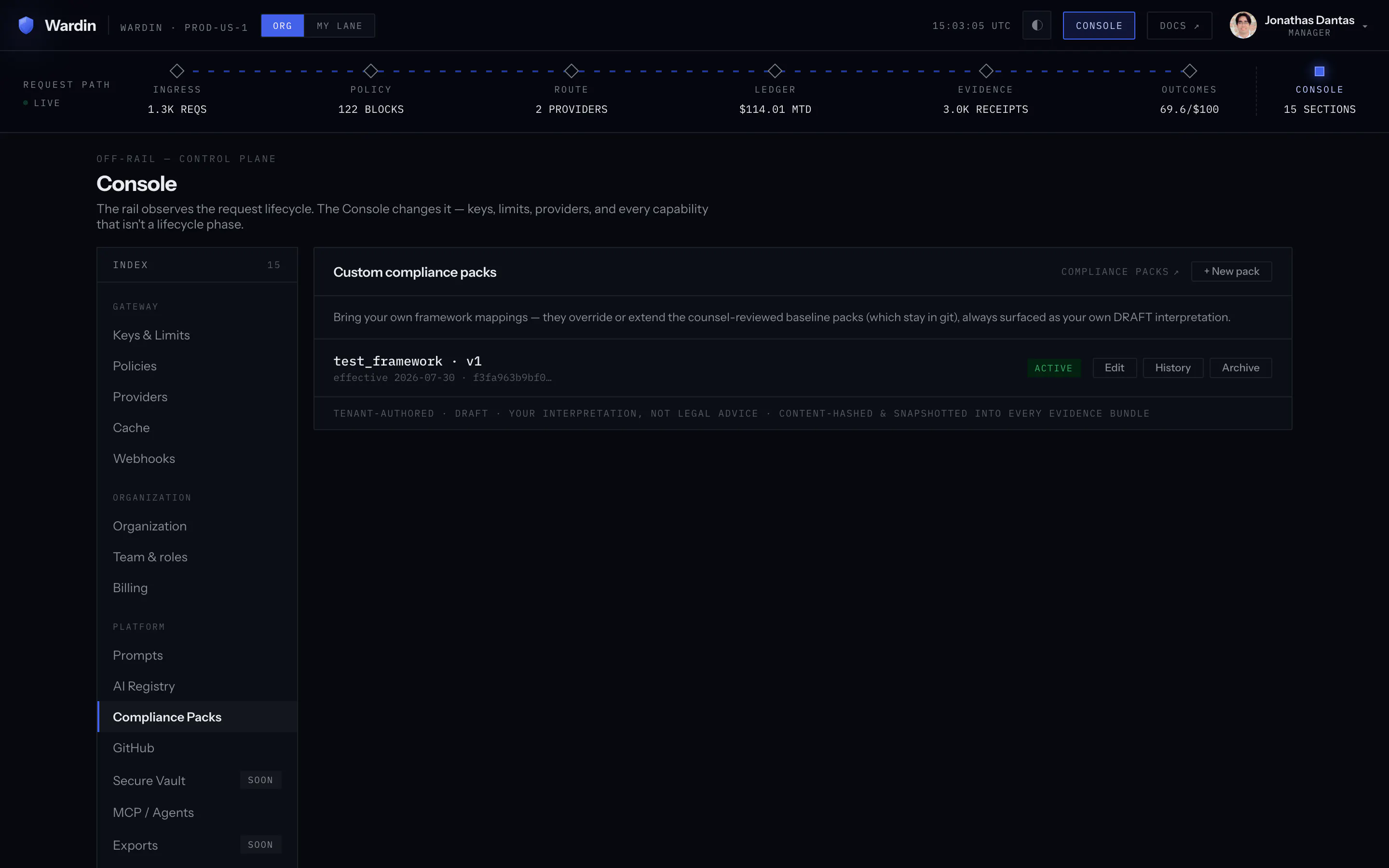1389x868 pixels.
Task: Open the CONSOLE button in header
Action: coord(1099,26)
